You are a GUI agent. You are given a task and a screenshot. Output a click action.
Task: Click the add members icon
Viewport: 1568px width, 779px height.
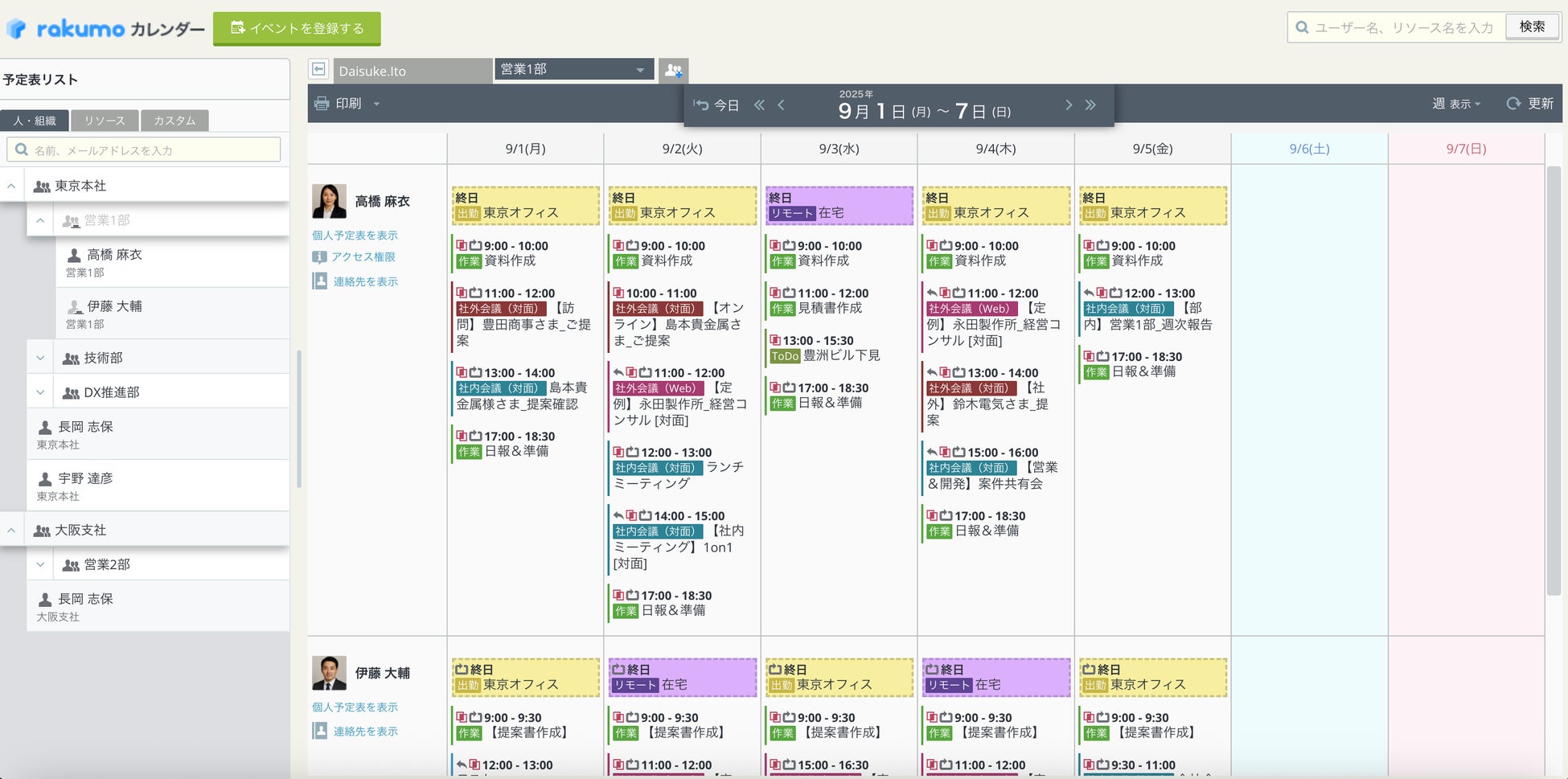click(674, 71)
